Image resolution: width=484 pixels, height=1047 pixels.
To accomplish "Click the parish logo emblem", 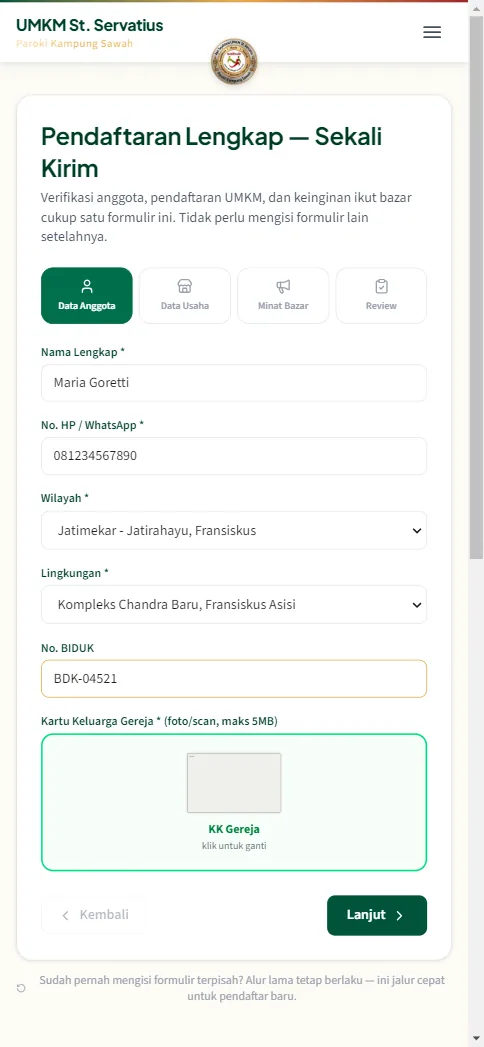I will coord(234,61).
